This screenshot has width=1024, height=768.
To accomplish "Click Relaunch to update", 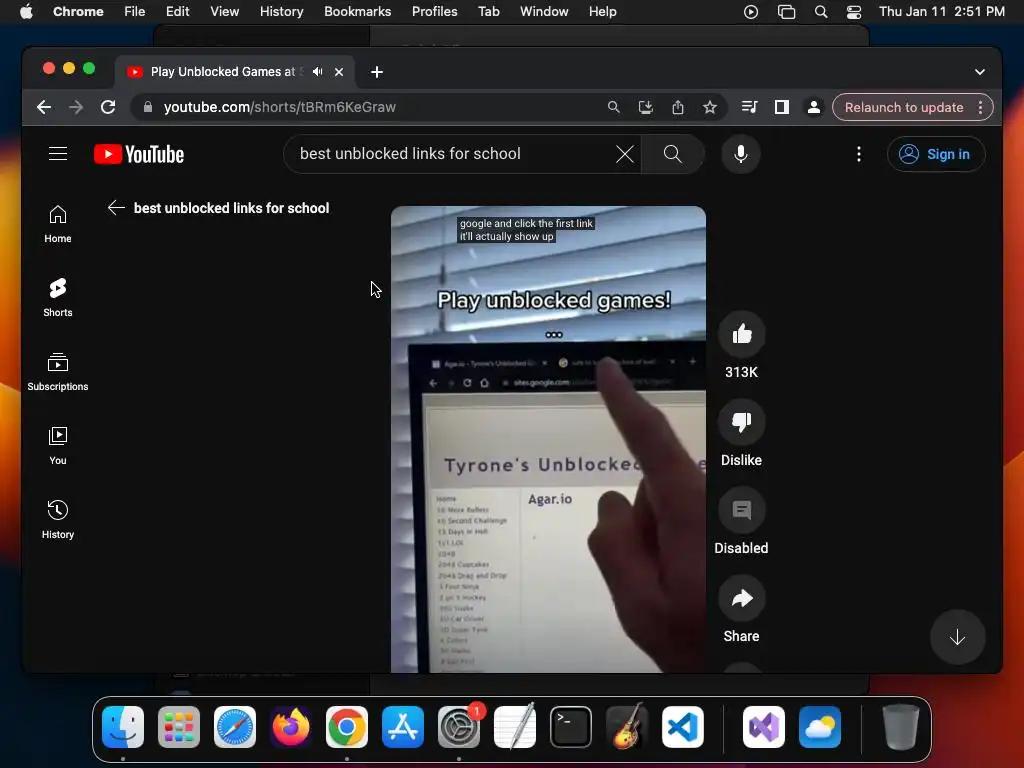I will click(x=904, y=107).
